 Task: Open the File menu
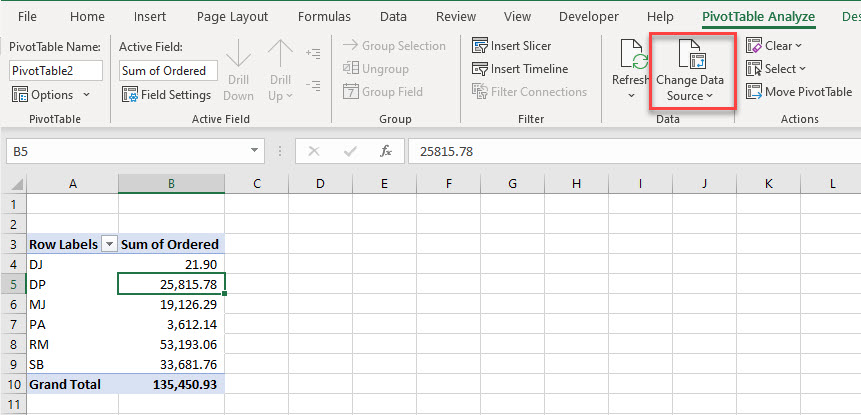pyautogui.click(x=28, y=17)
